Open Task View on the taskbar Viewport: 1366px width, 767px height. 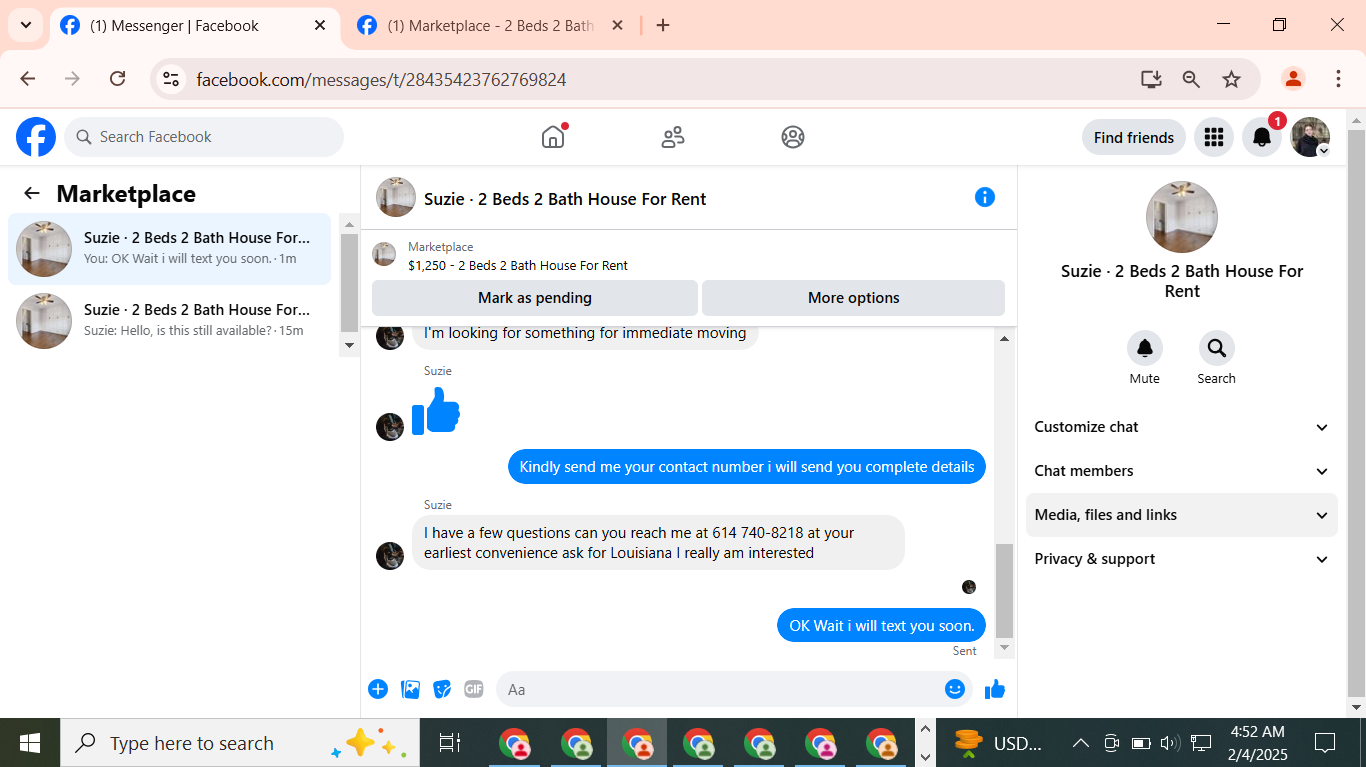tap(450, 743)
